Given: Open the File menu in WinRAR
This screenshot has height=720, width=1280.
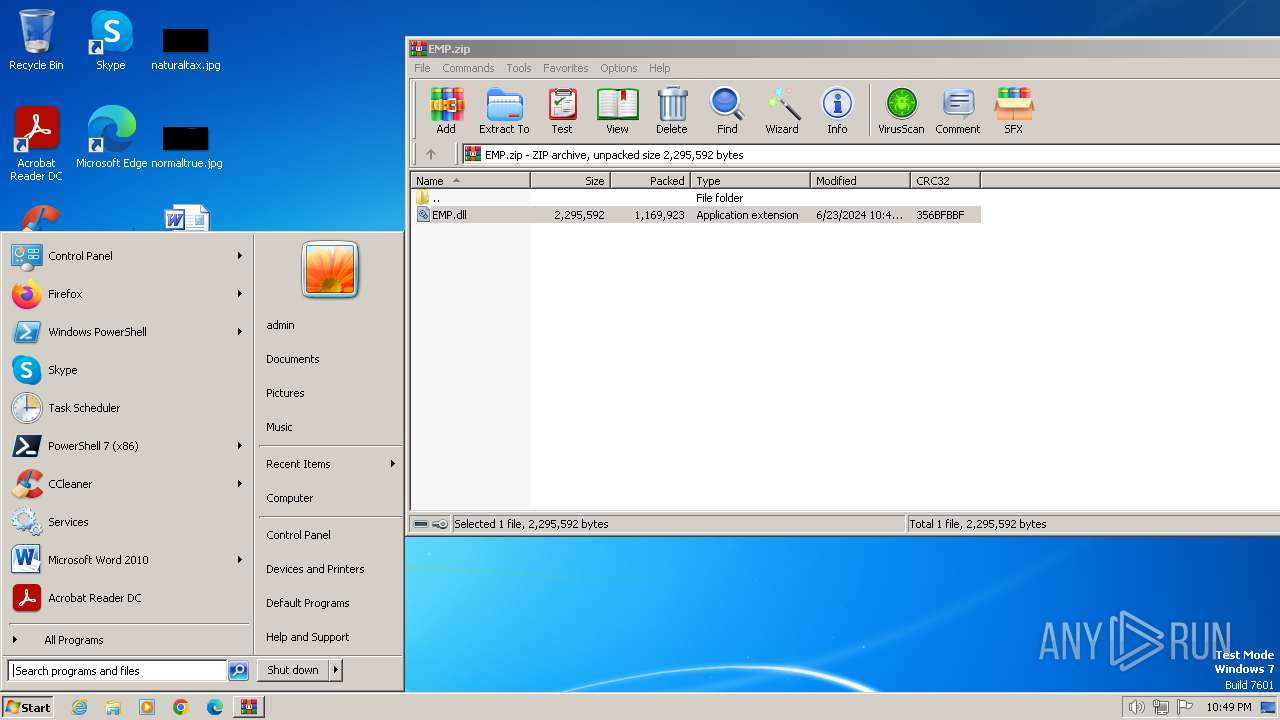Looking at the screenshot, I should coord(422,68).
